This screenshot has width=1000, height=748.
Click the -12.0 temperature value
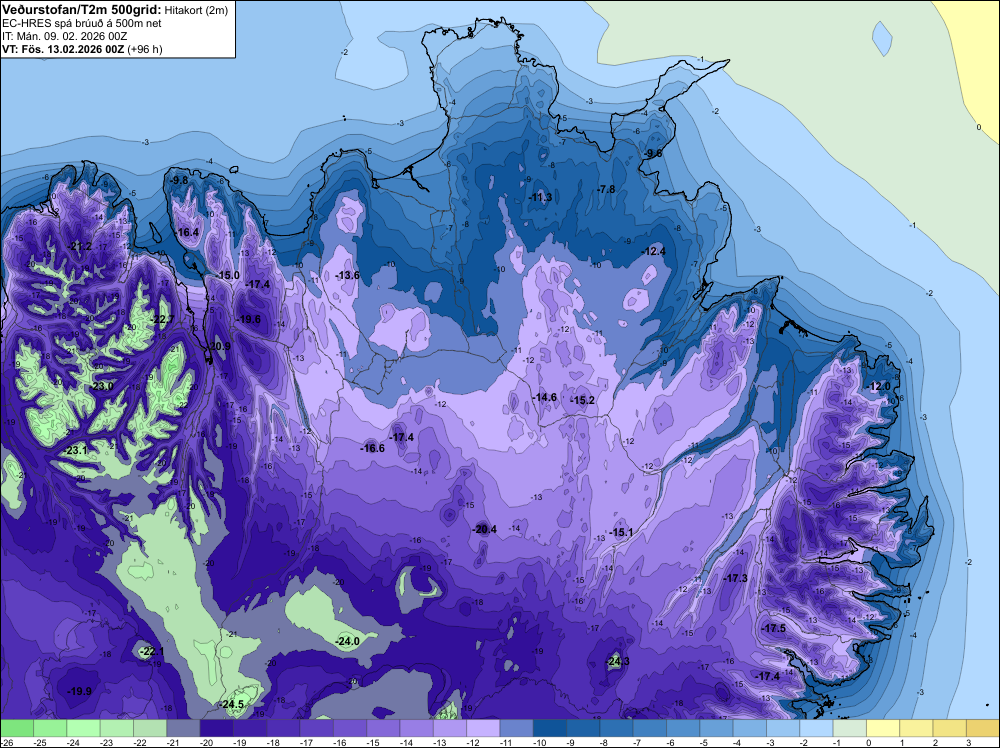(x=879, y=386)
